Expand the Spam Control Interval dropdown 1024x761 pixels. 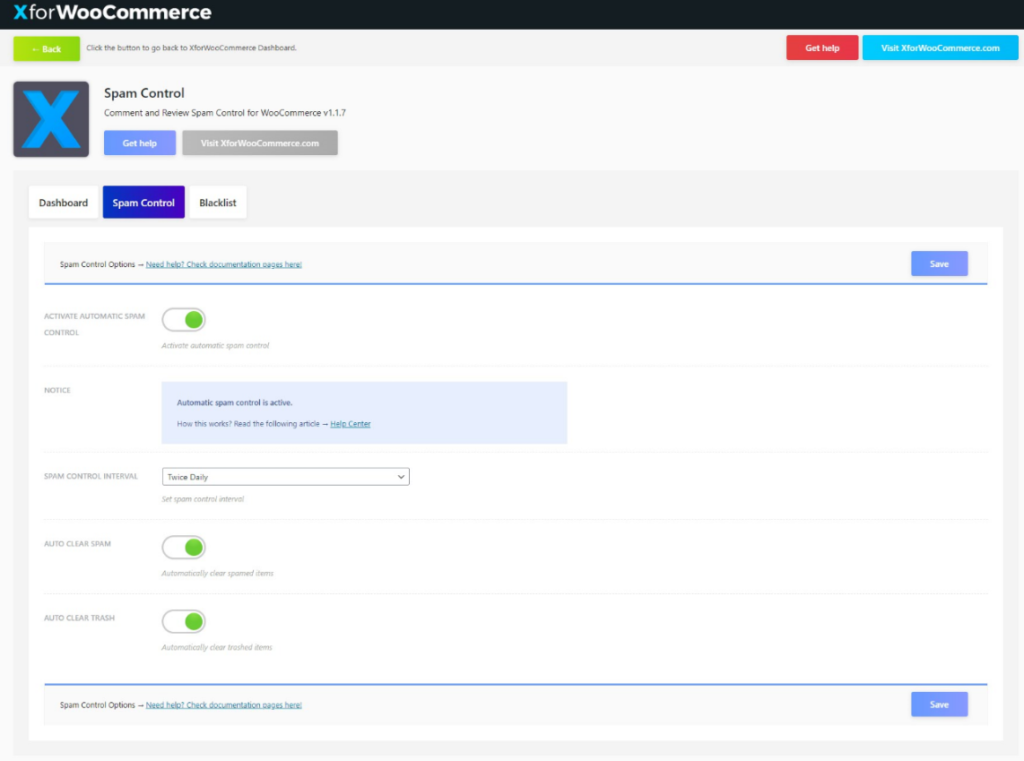285,477
